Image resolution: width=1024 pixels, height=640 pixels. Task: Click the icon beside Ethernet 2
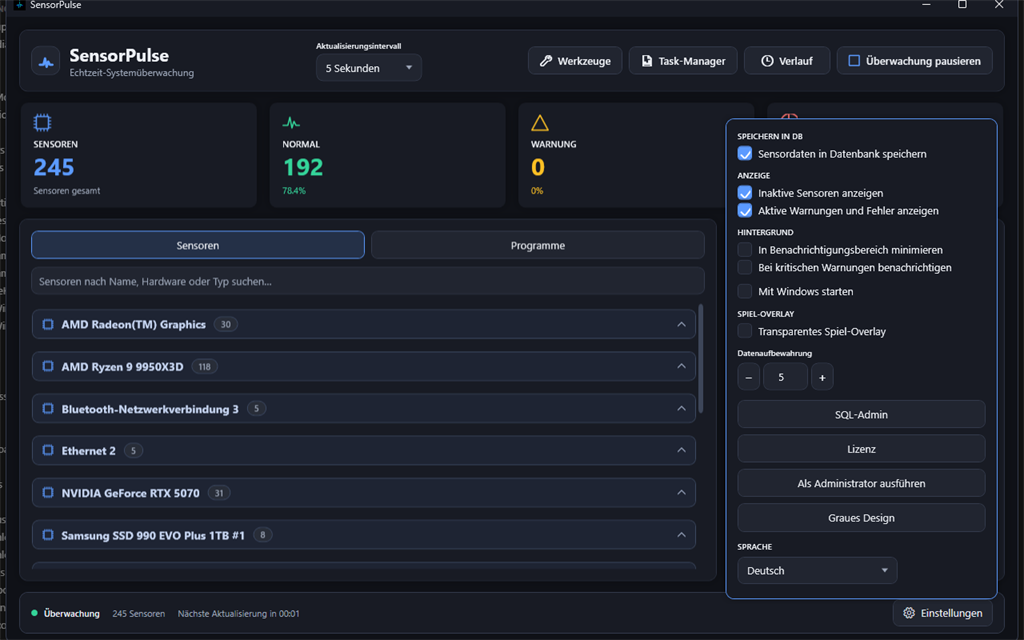tap(48, 450)
